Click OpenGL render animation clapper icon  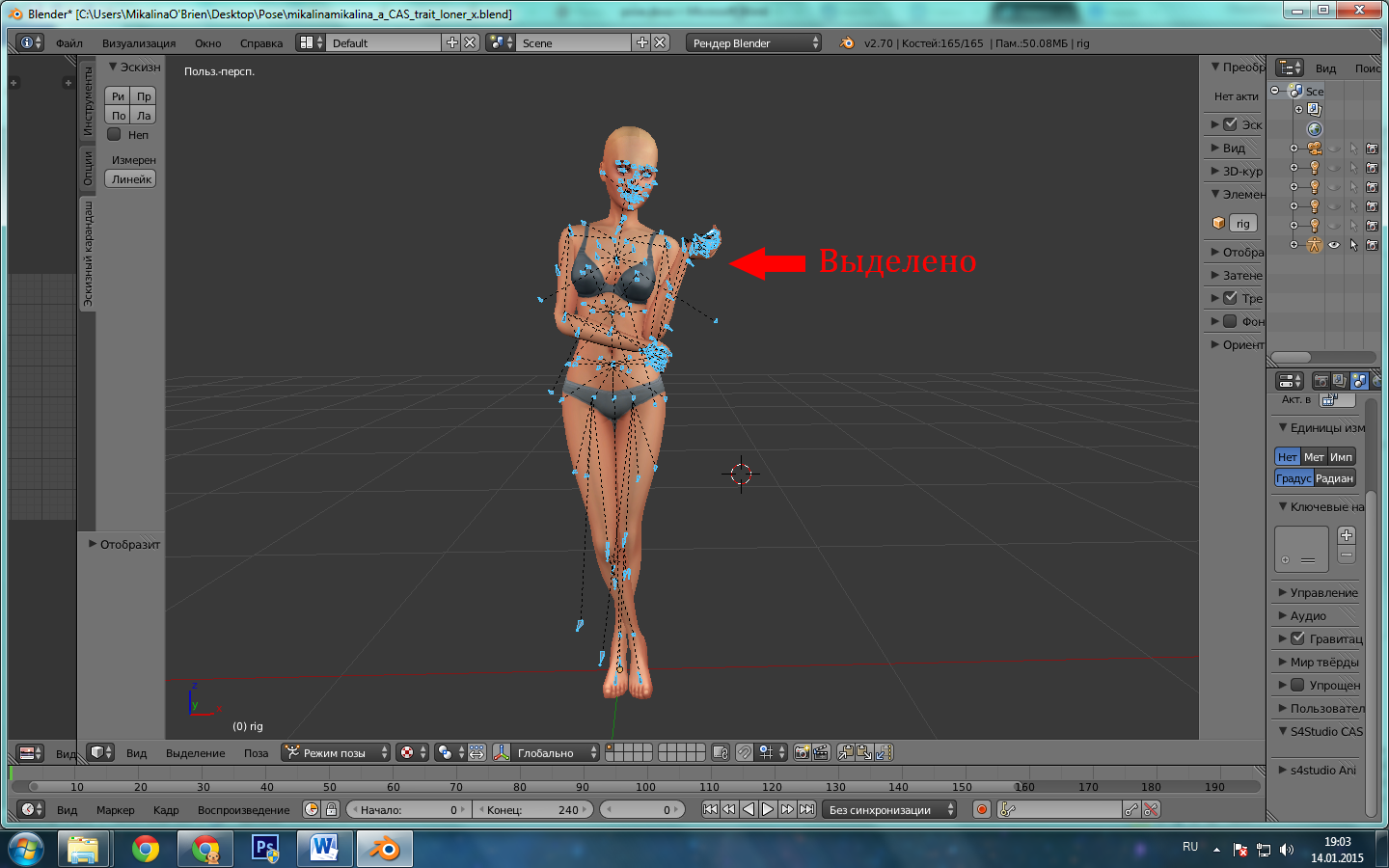(x=821, y=752)
